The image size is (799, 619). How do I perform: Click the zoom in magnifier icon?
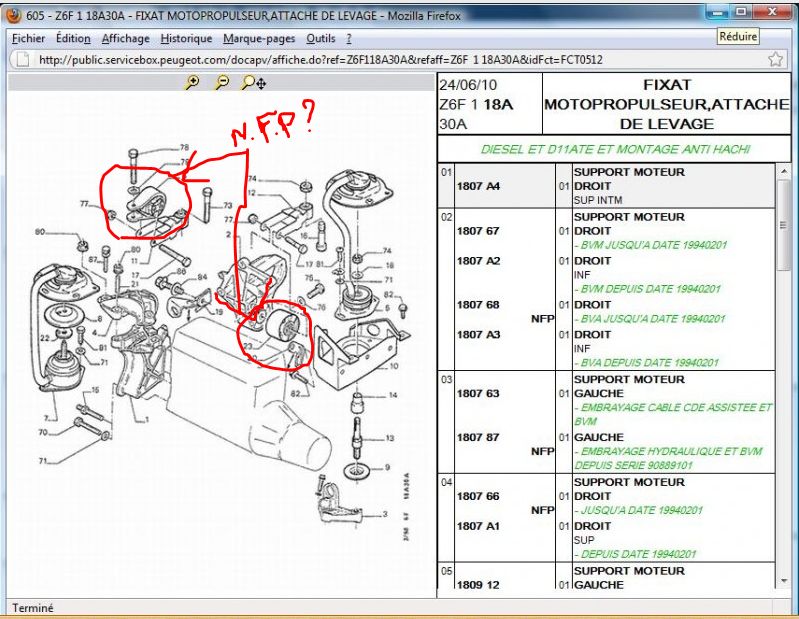point(192,82)
